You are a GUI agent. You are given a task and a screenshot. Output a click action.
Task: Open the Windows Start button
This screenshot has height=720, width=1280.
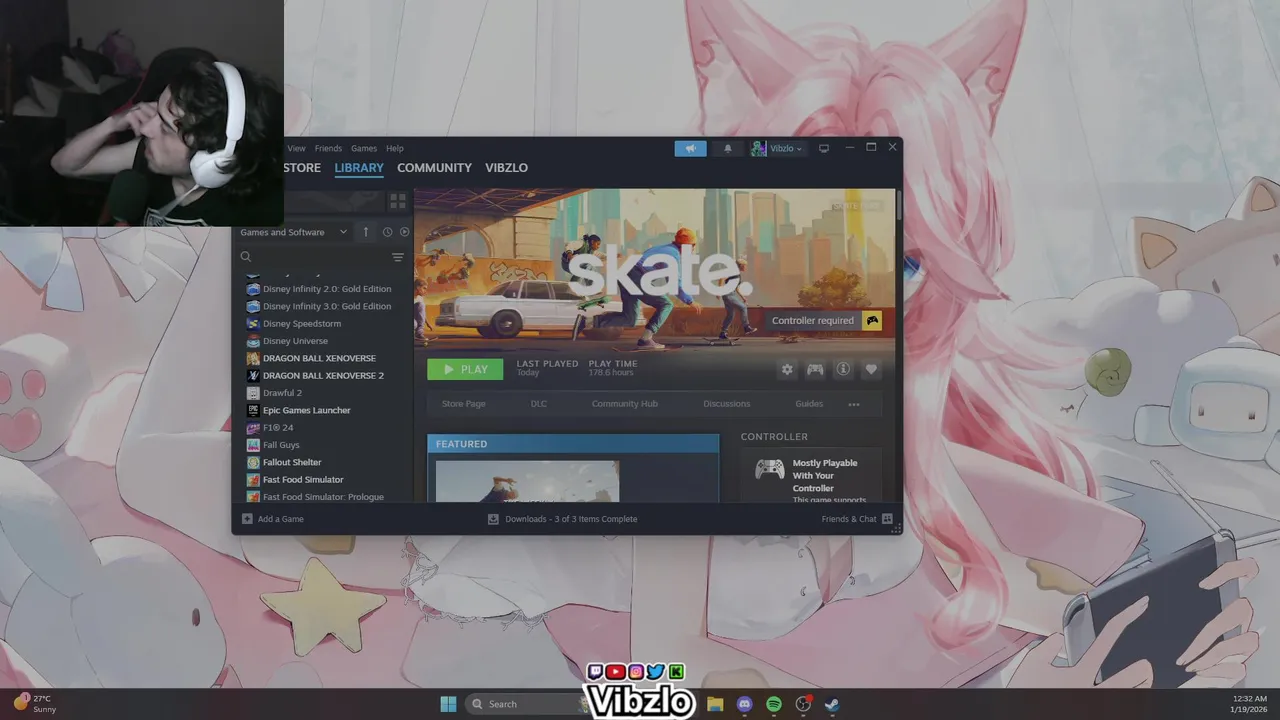click(x=448, y=704)
